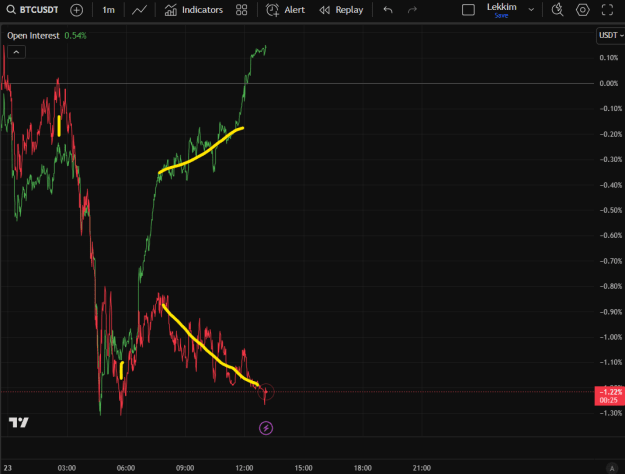Click the 0.10% scale label
This screenshot has width=625, height=474.
[609, 58]
